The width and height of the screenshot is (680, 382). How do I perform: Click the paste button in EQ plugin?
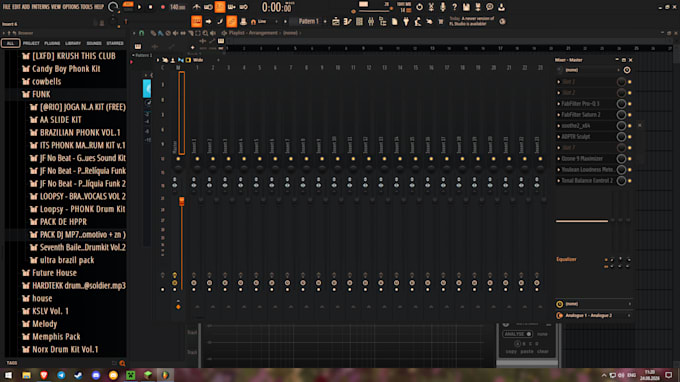[x=527, y=351]
